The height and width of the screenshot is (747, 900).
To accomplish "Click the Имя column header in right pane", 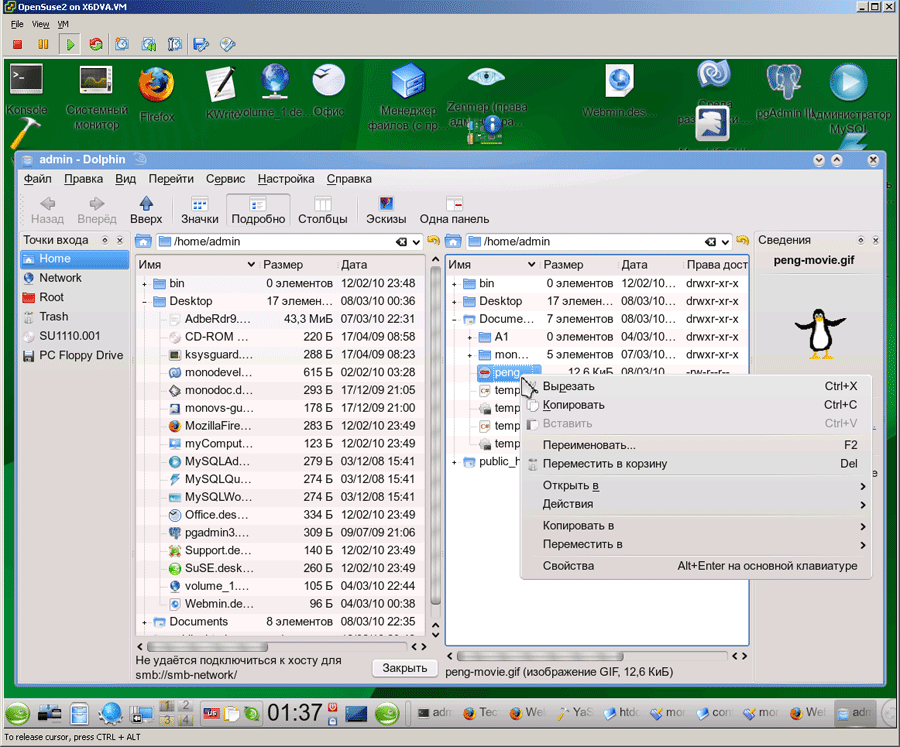I will tap(492, 265).
